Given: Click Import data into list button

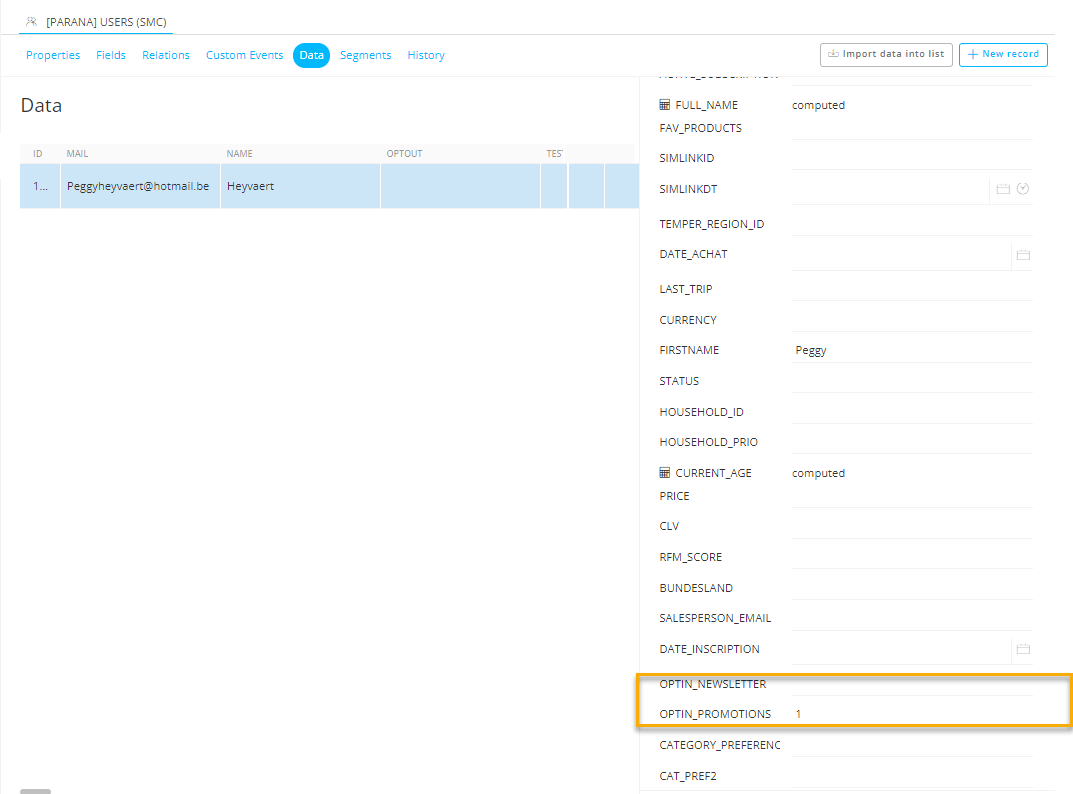Looking at the screenshot, I should click(x=885, y=54).
